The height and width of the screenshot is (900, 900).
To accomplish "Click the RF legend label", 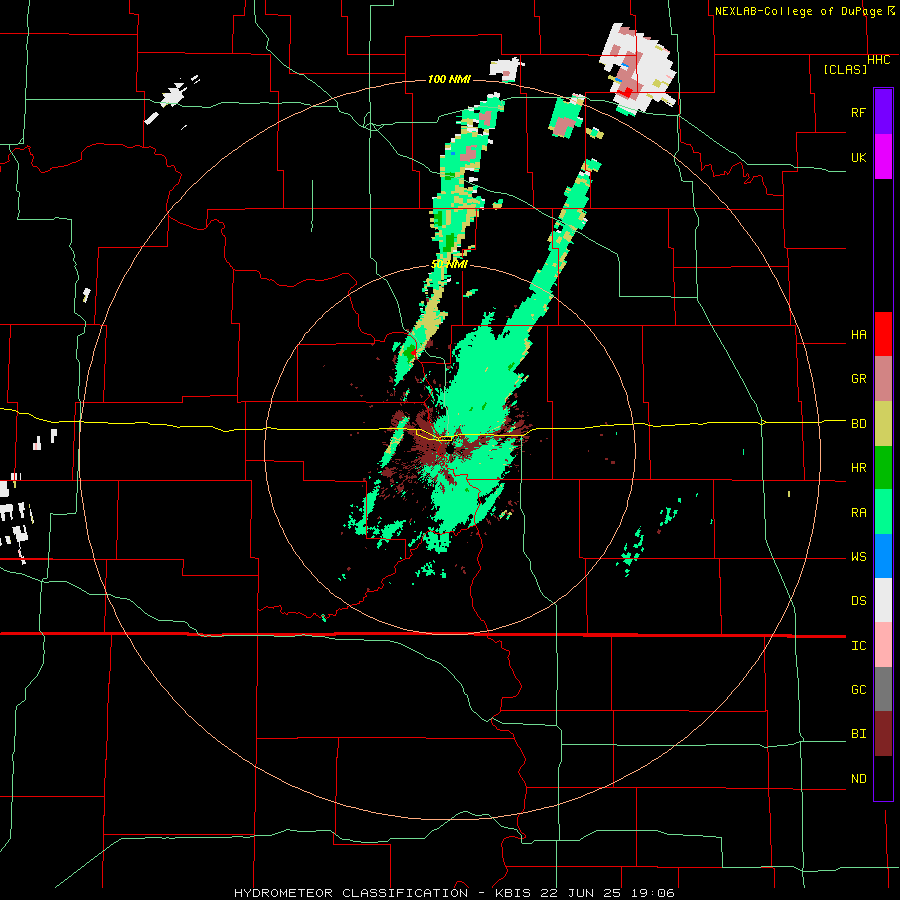I will coord(859,112).
